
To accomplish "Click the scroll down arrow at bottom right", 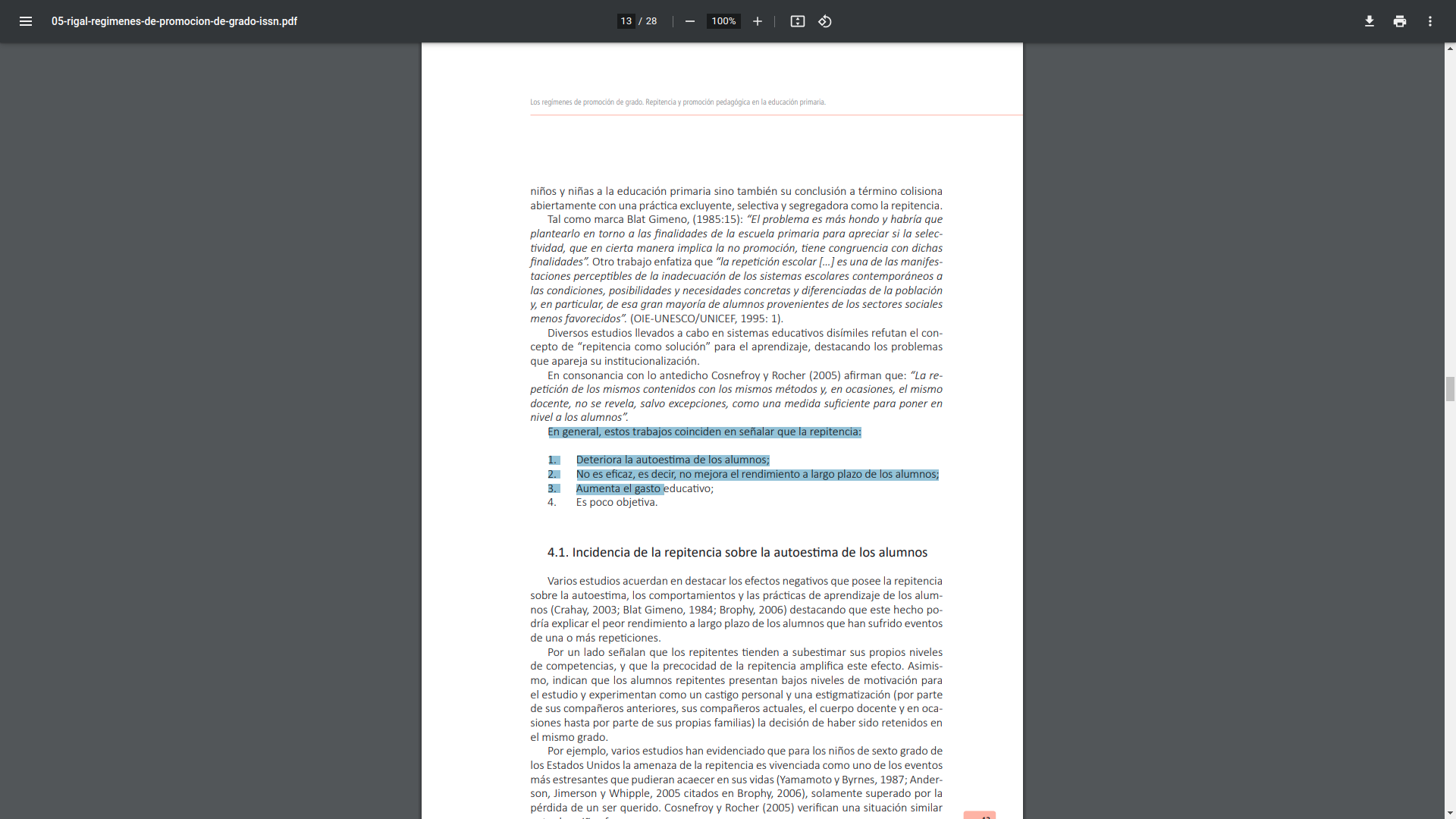I will 1450,813.
